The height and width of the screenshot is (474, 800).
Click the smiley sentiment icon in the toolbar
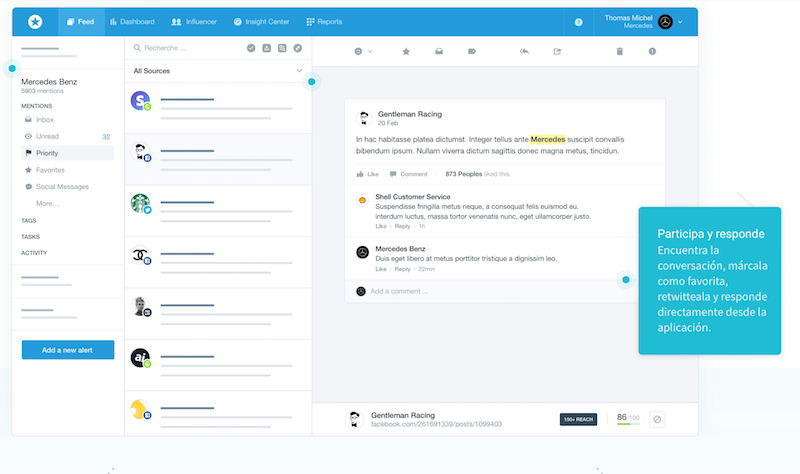click(x=358, y=51)
